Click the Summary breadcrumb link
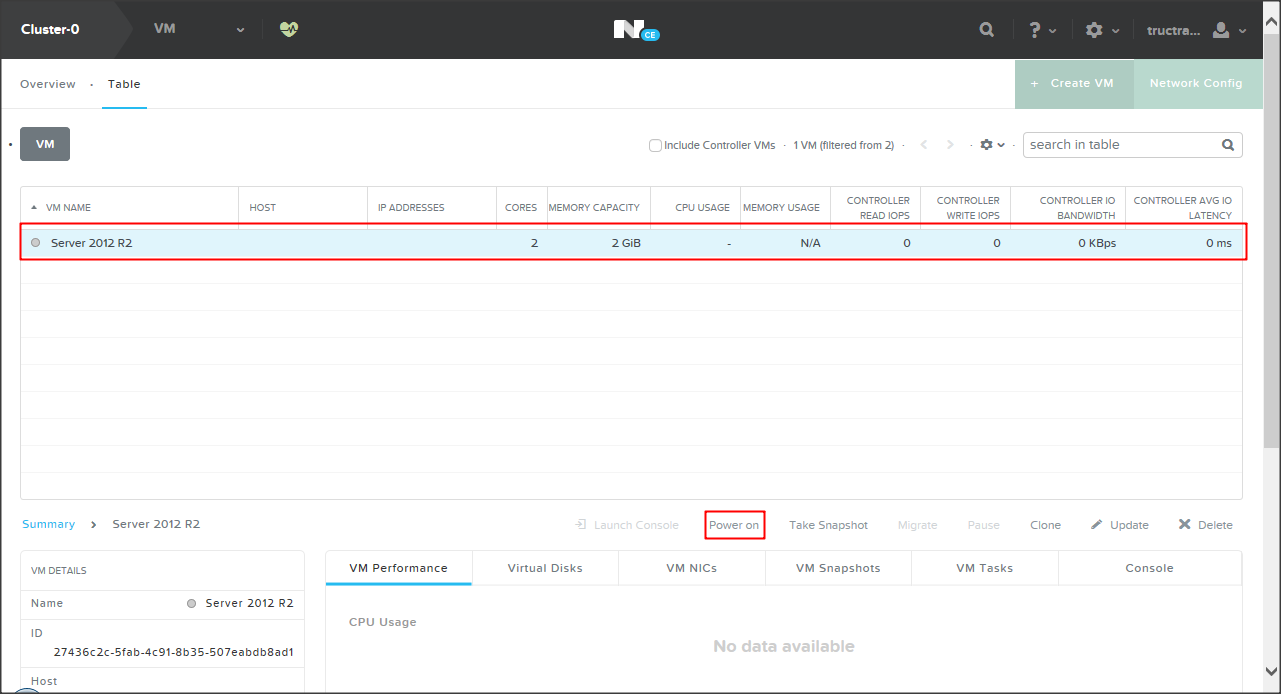Screen dimensions: 1281x694 (49, 524)
